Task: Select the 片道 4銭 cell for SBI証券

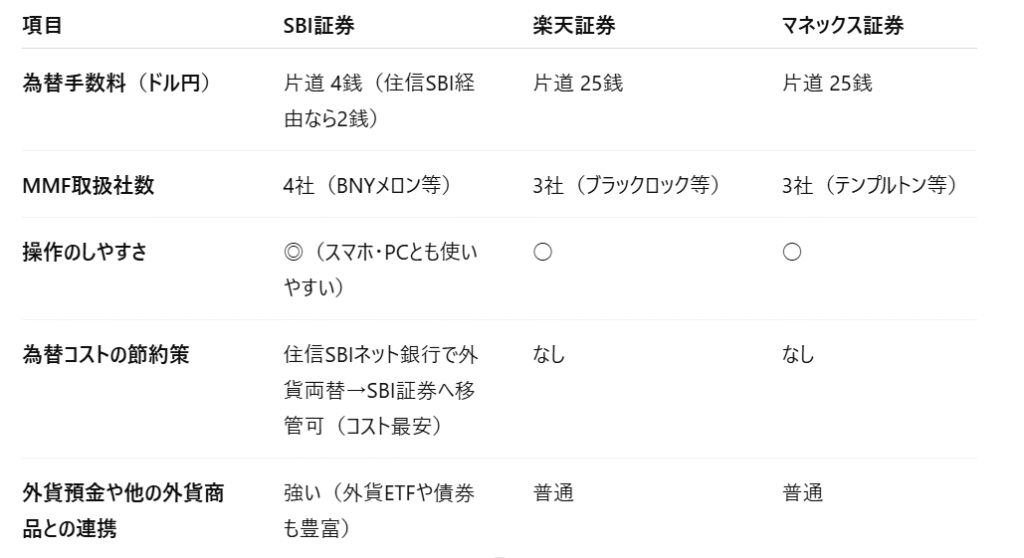Action: click(379, 101)
